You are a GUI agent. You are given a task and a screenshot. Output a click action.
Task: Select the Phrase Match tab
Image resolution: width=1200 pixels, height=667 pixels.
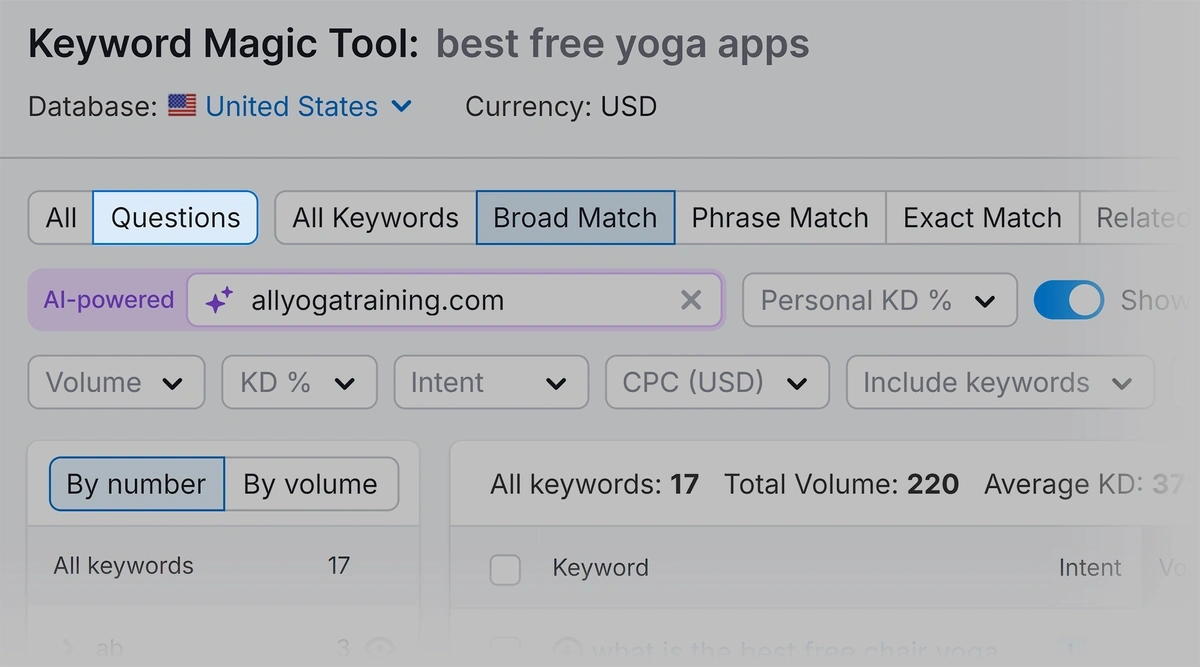780,218
